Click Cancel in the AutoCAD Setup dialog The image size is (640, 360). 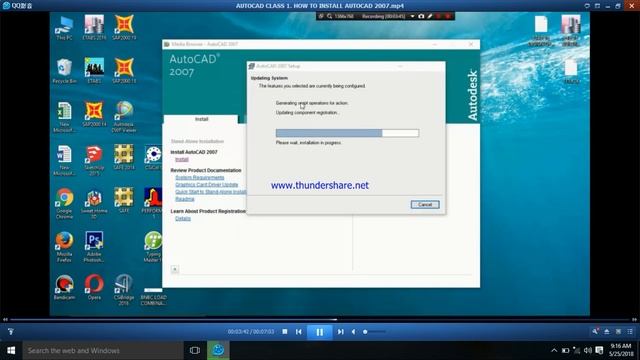[425, 204]
